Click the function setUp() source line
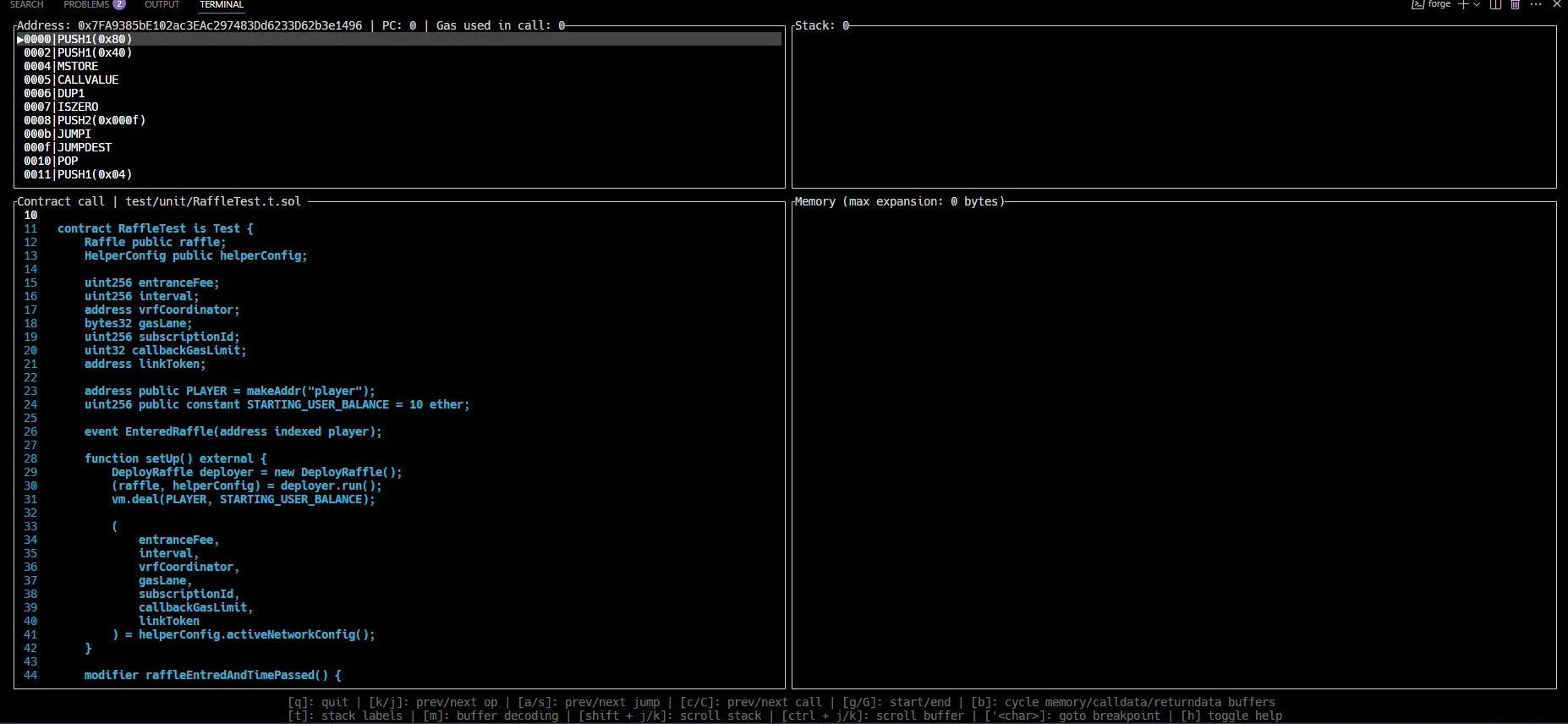This screenshot has height=724, width=1568. coord(175,458)
